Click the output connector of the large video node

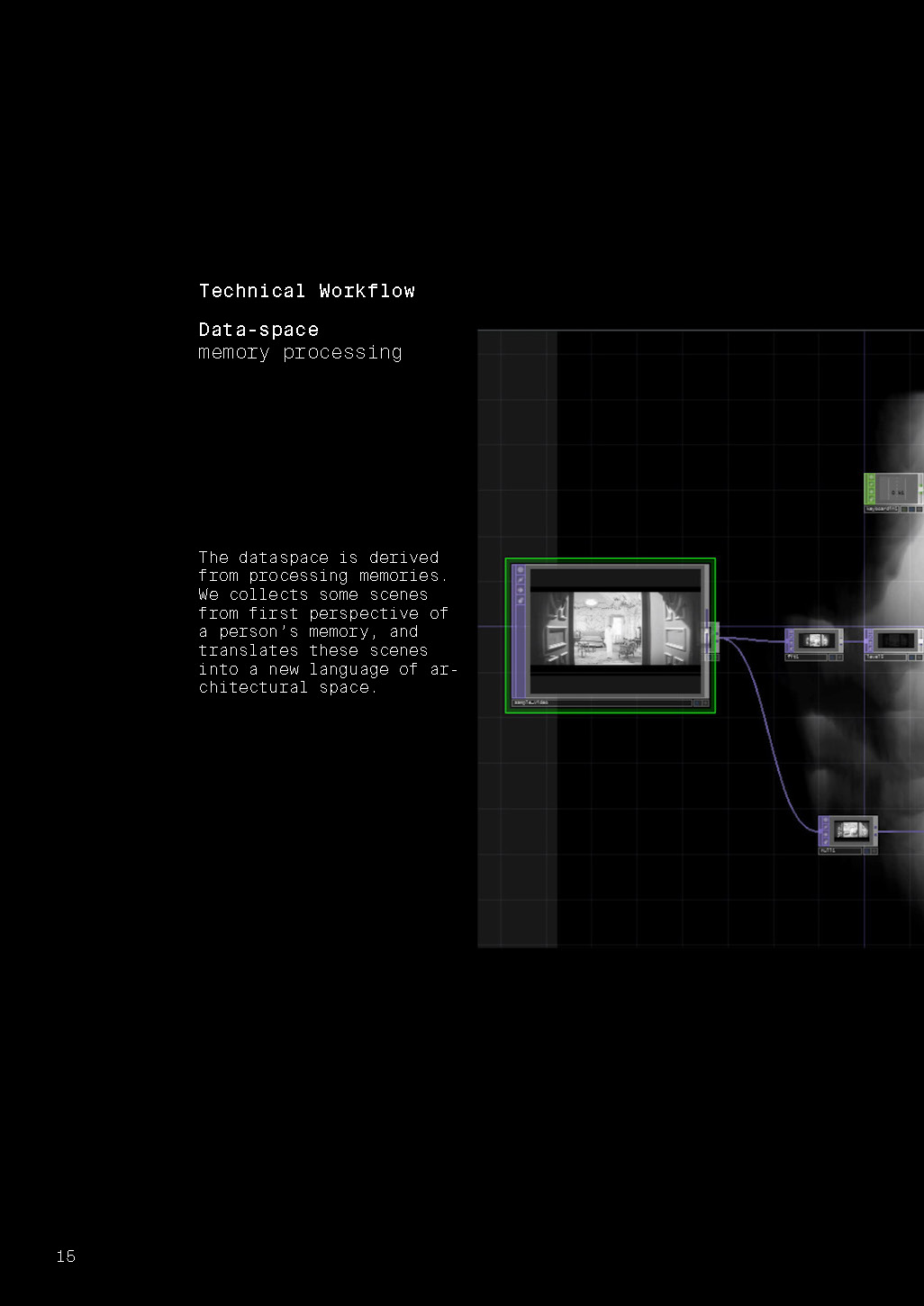pos(715,638)
